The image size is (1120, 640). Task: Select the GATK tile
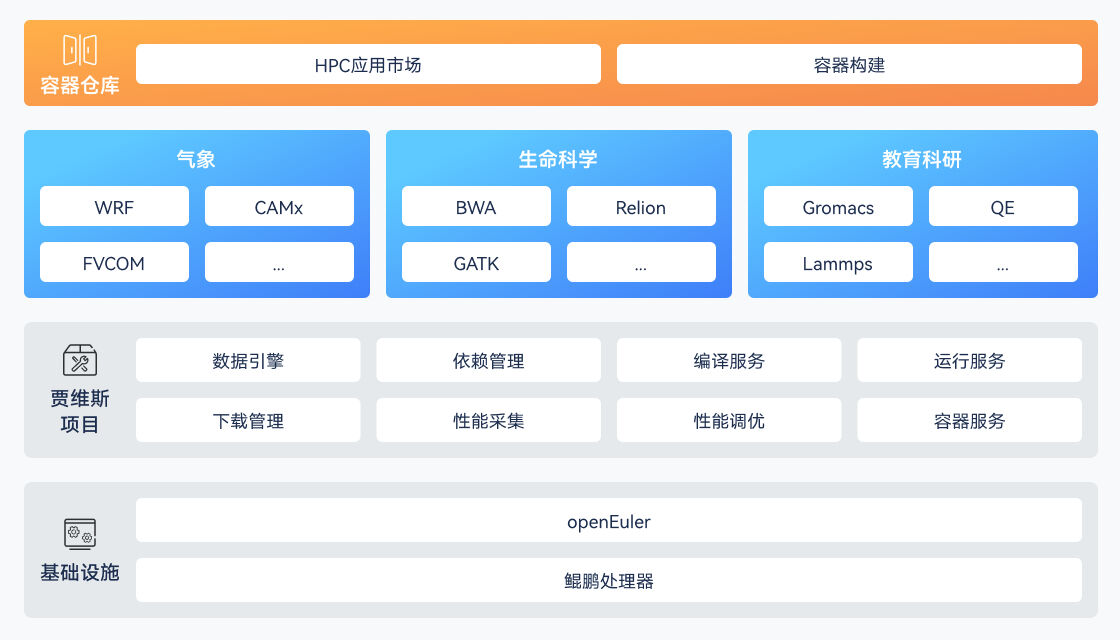(x=476, y=263)
